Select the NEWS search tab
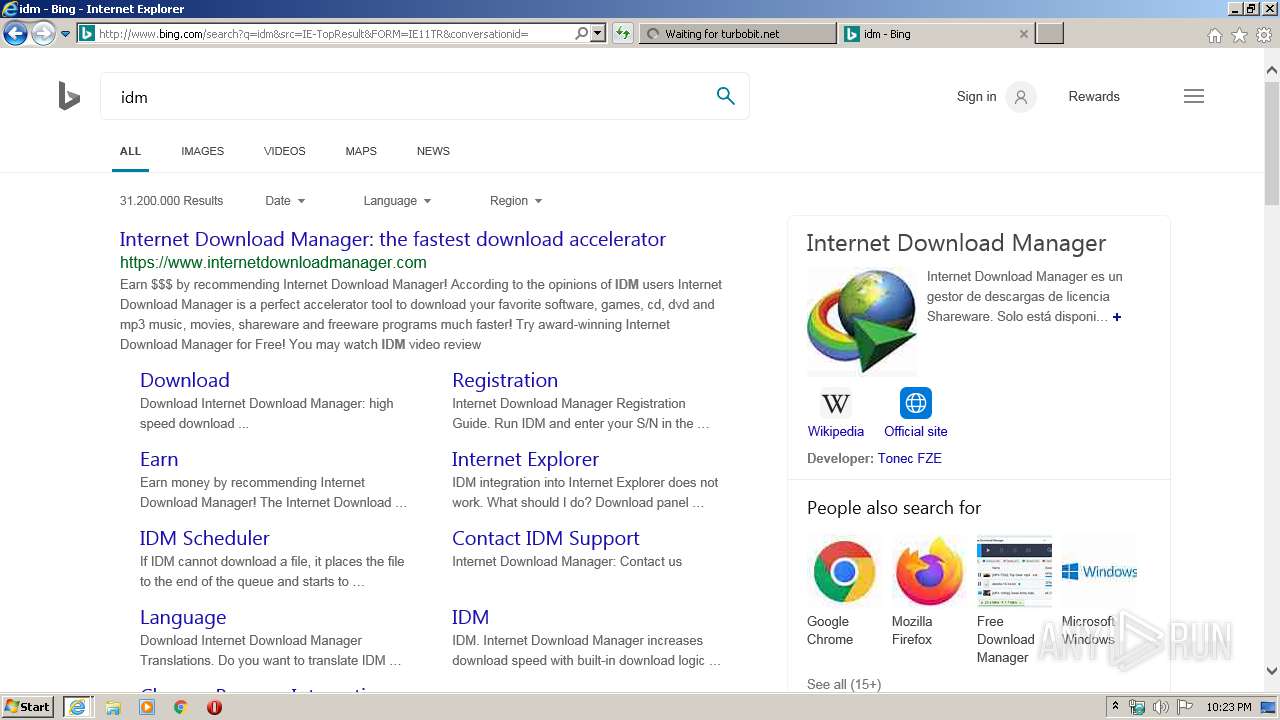 tap(433, 151)
